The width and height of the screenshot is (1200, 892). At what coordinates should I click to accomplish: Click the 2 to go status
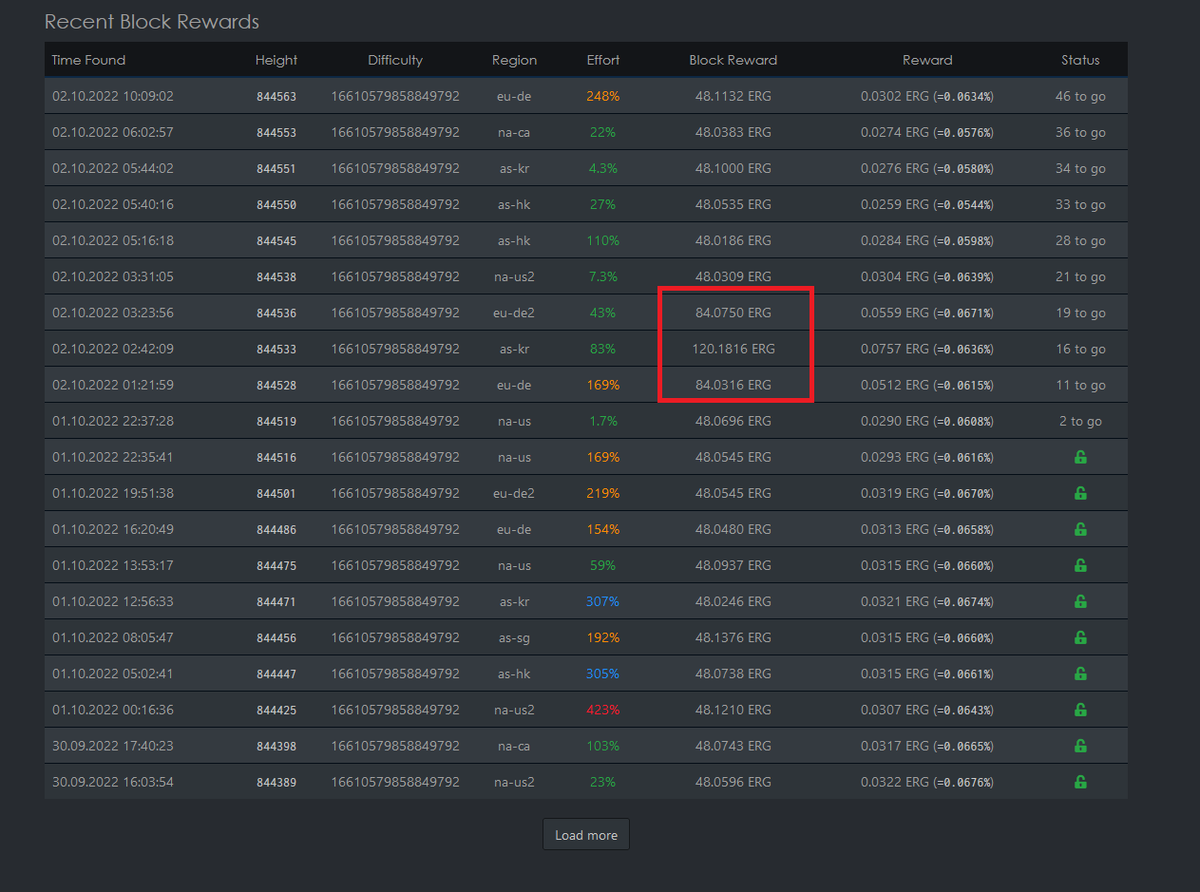[1080, 421]
